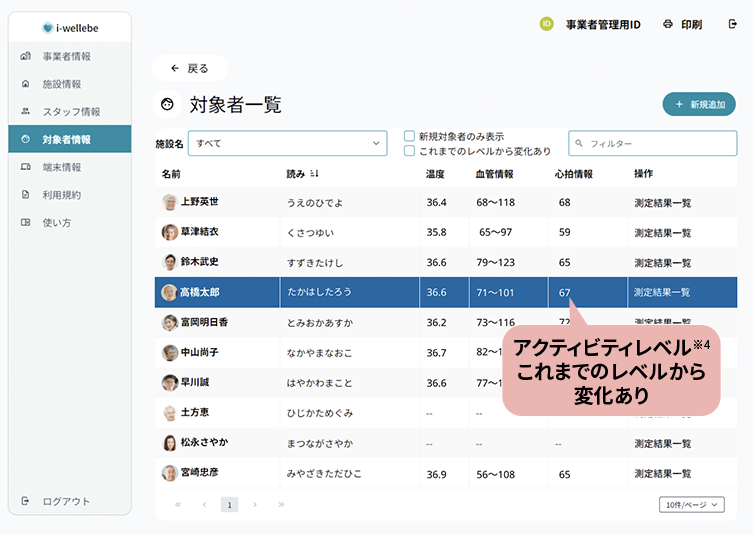Image resolution: width=753 pixels, height=535 pixels.
Task: Click avatar of 早川誠
Action: [170, 383]
